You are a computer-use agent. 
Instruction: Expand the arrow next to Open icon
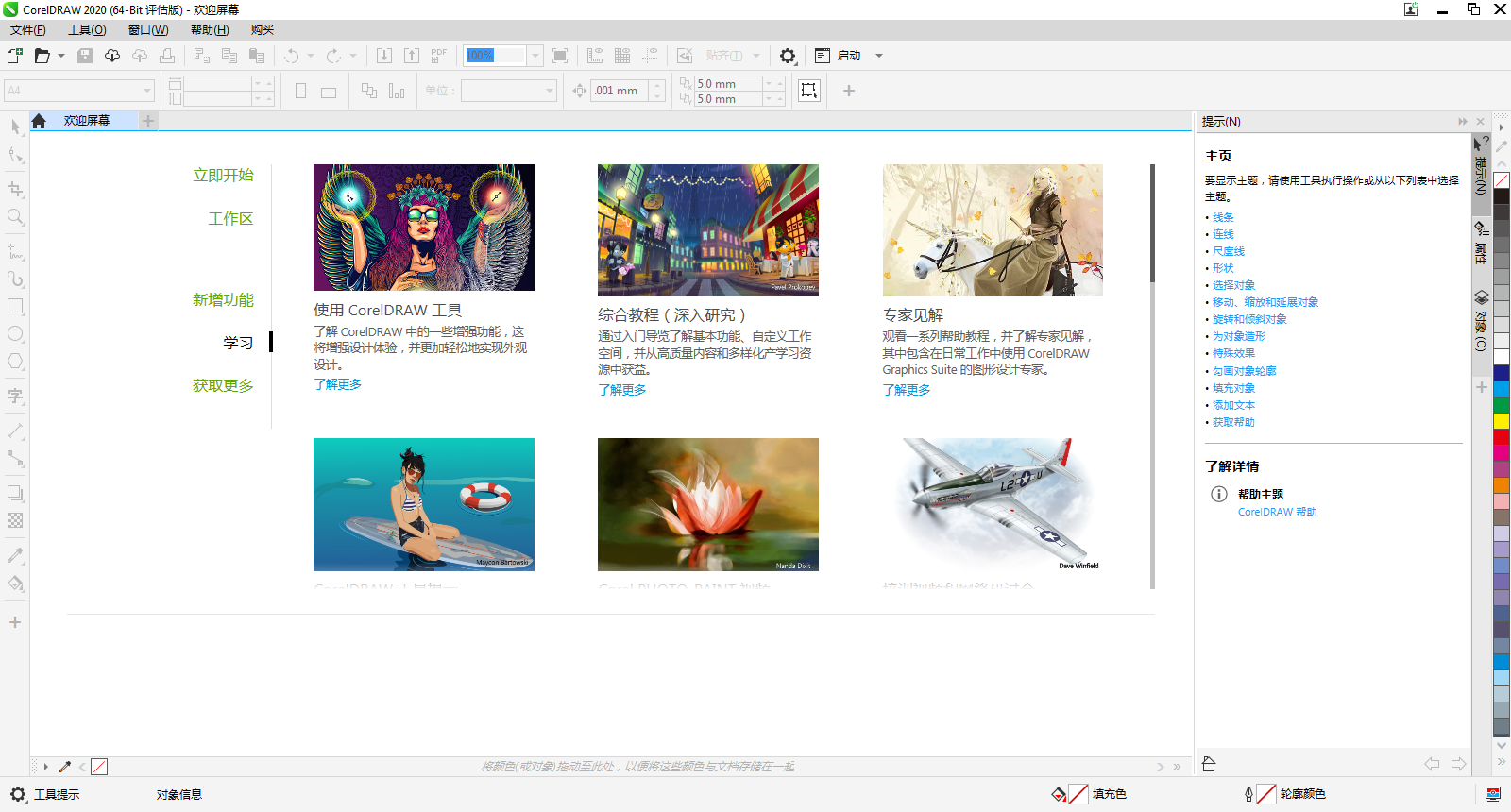(61, 56)
